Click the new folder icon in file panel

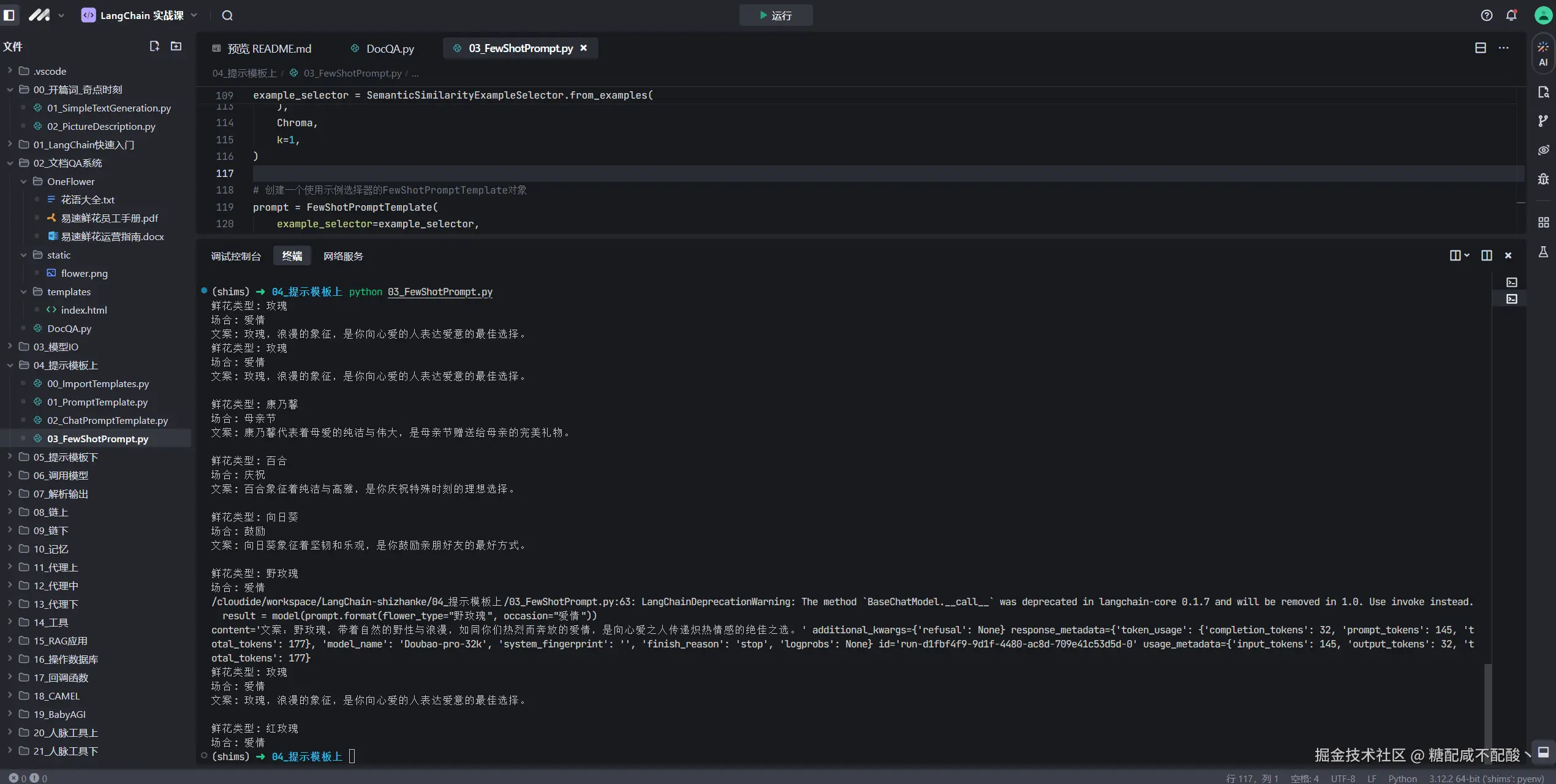(176, 47)
